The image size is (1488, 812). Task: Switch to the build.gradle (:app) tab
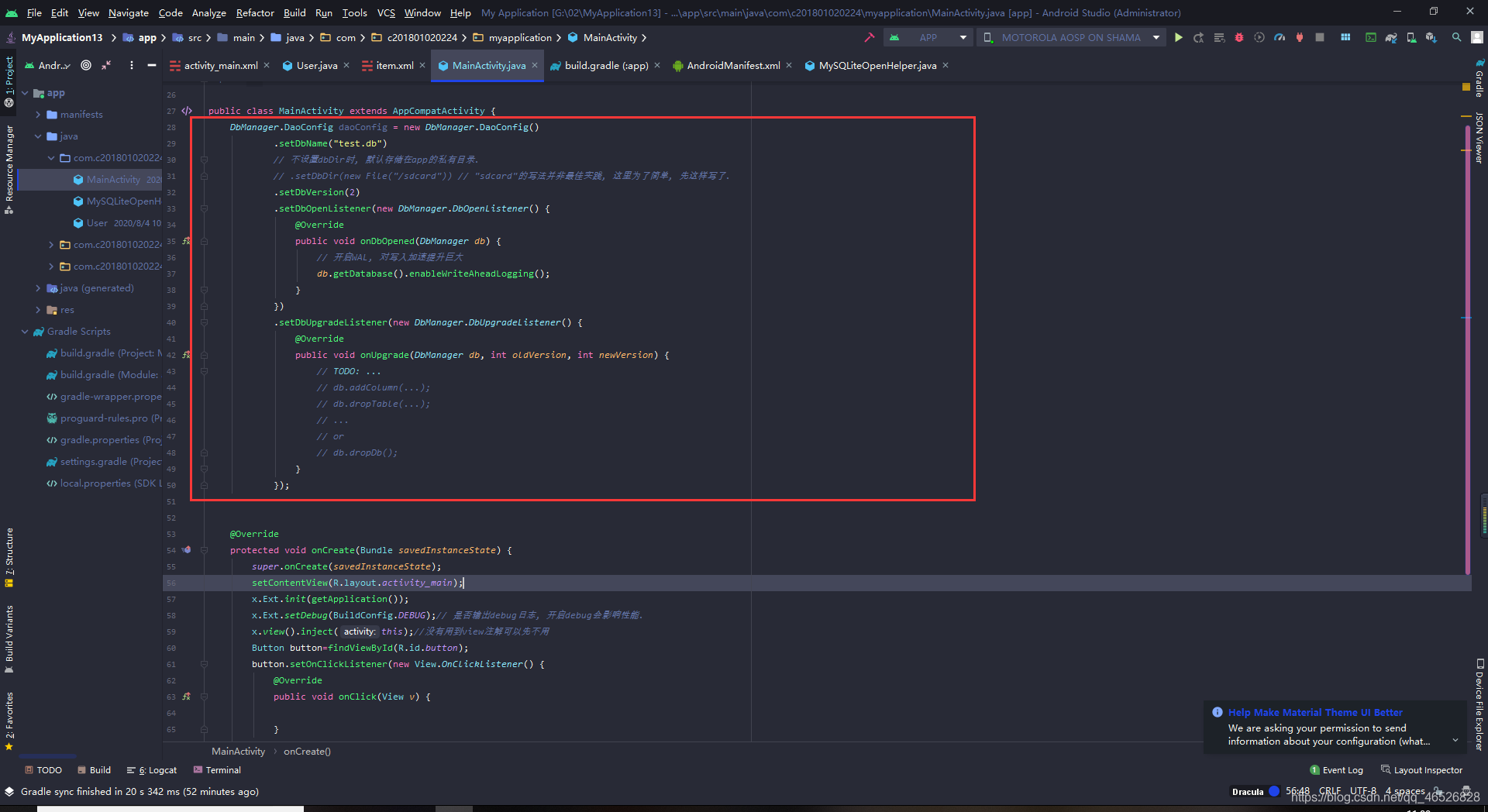[x=604, y=65]
